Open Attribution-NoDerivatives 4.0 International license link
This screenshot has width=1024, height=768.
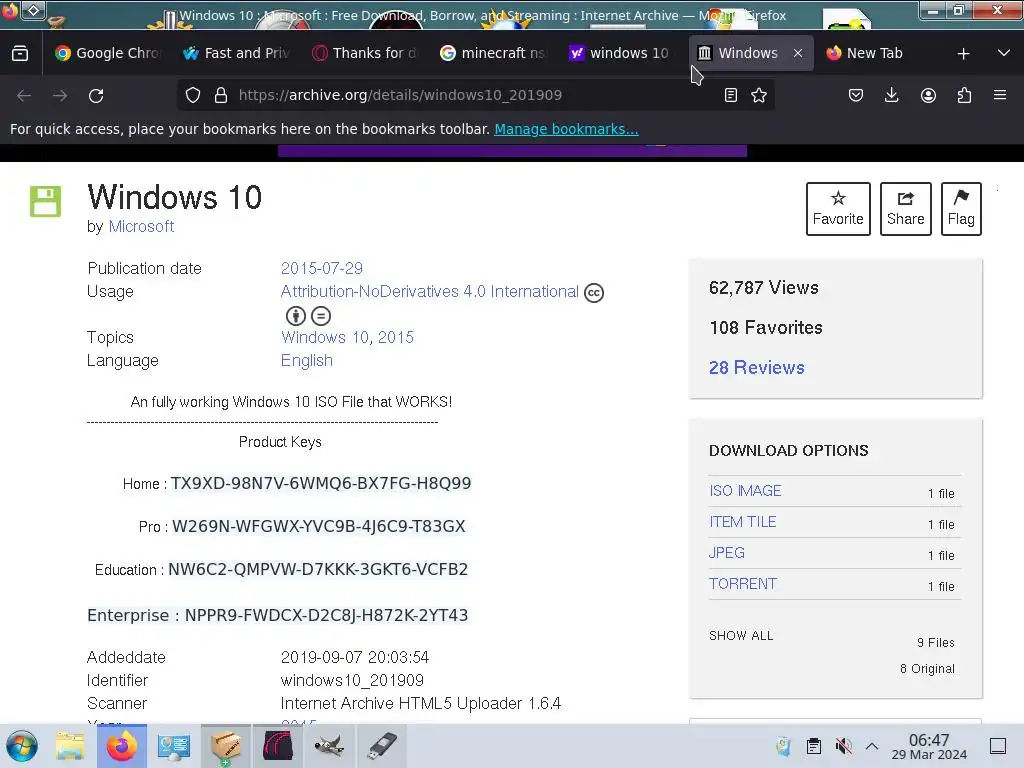pos(430,291)
